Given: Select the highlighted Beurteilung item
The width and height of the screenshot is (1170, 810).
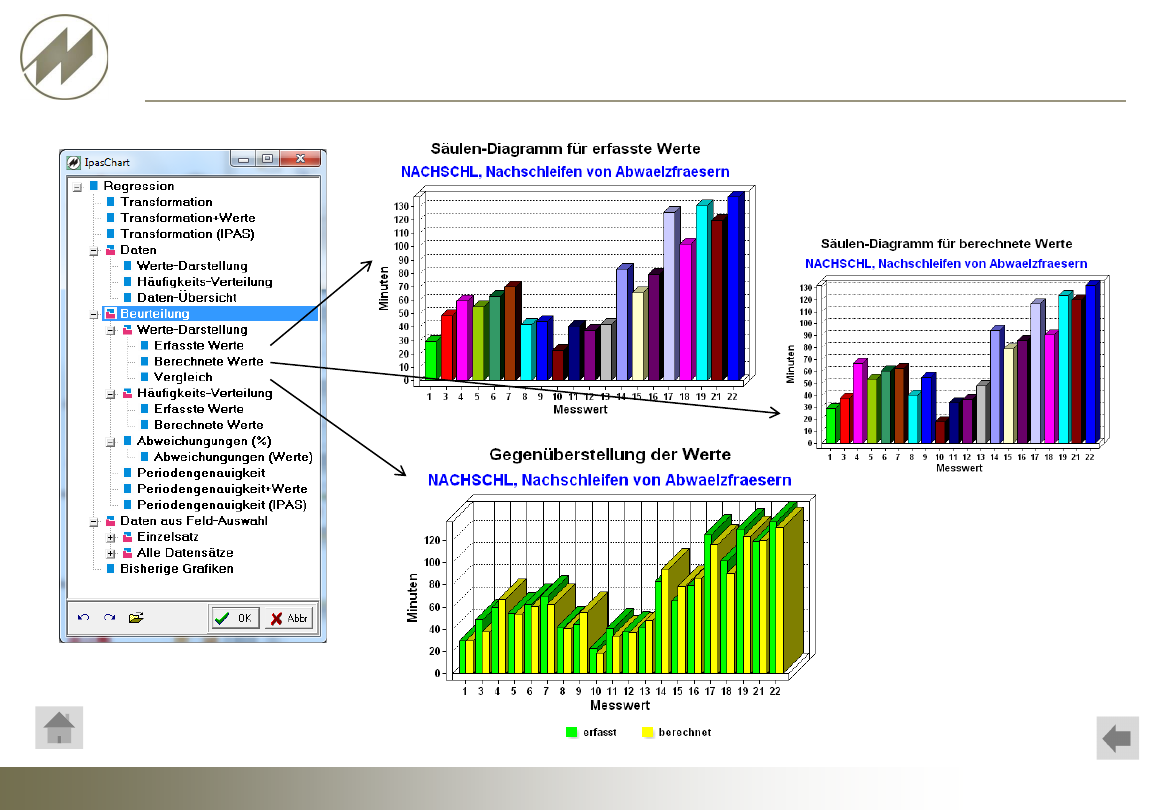Looking at the screenshot, I should pos(154,313).
